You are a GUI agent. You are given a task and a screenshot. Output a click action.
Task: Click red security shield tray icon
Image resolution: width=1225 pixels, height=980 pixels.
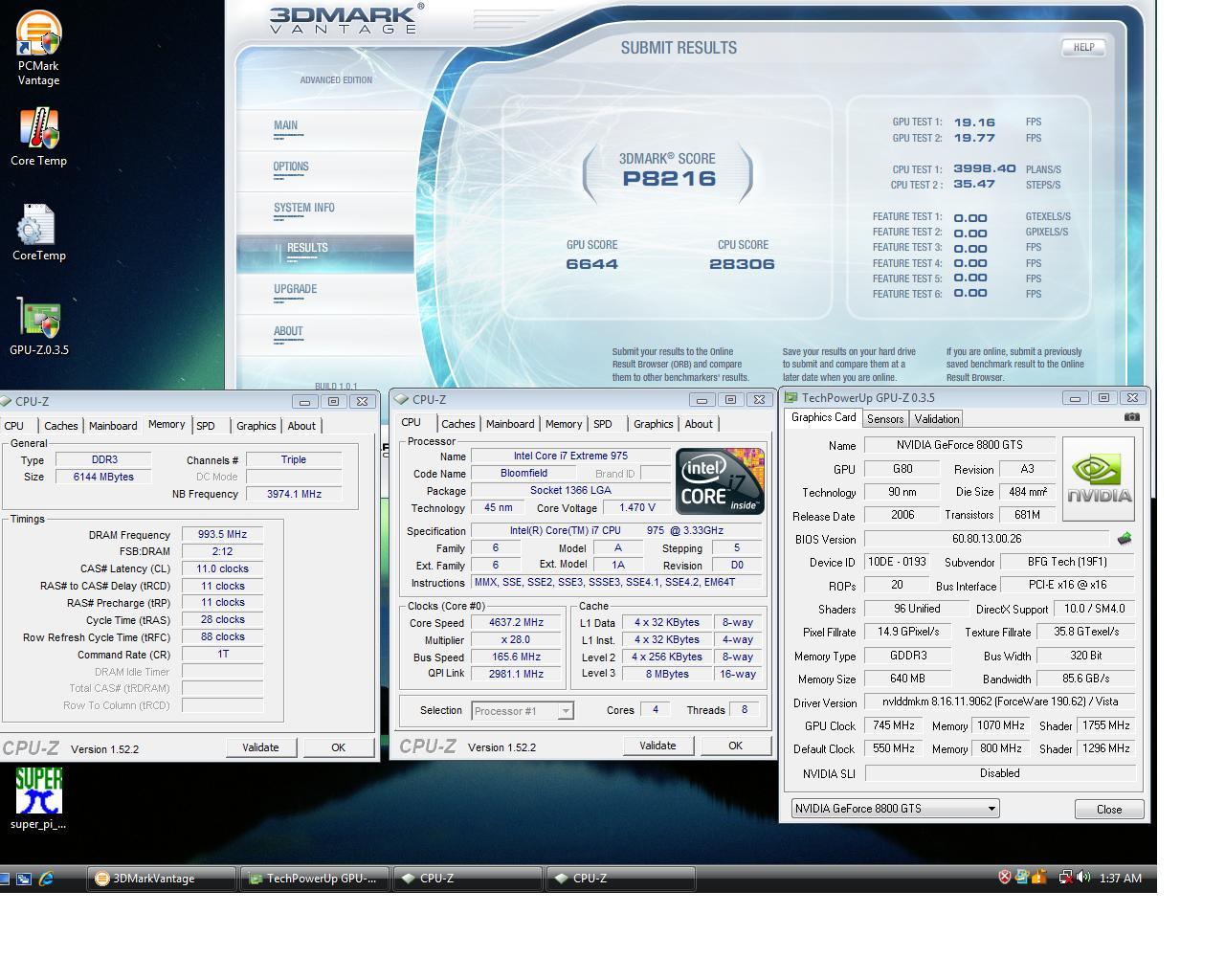[x=1005, y=877]
